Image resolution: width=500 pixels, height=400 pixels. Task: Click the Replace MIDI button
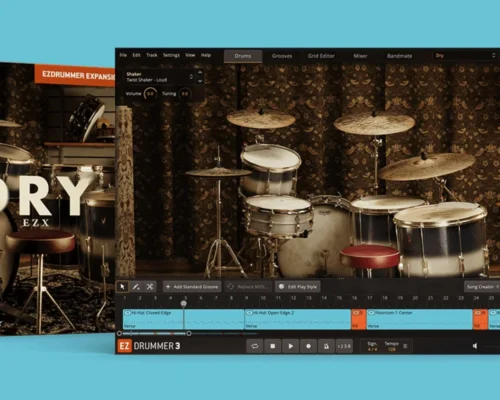coord(248,287)
